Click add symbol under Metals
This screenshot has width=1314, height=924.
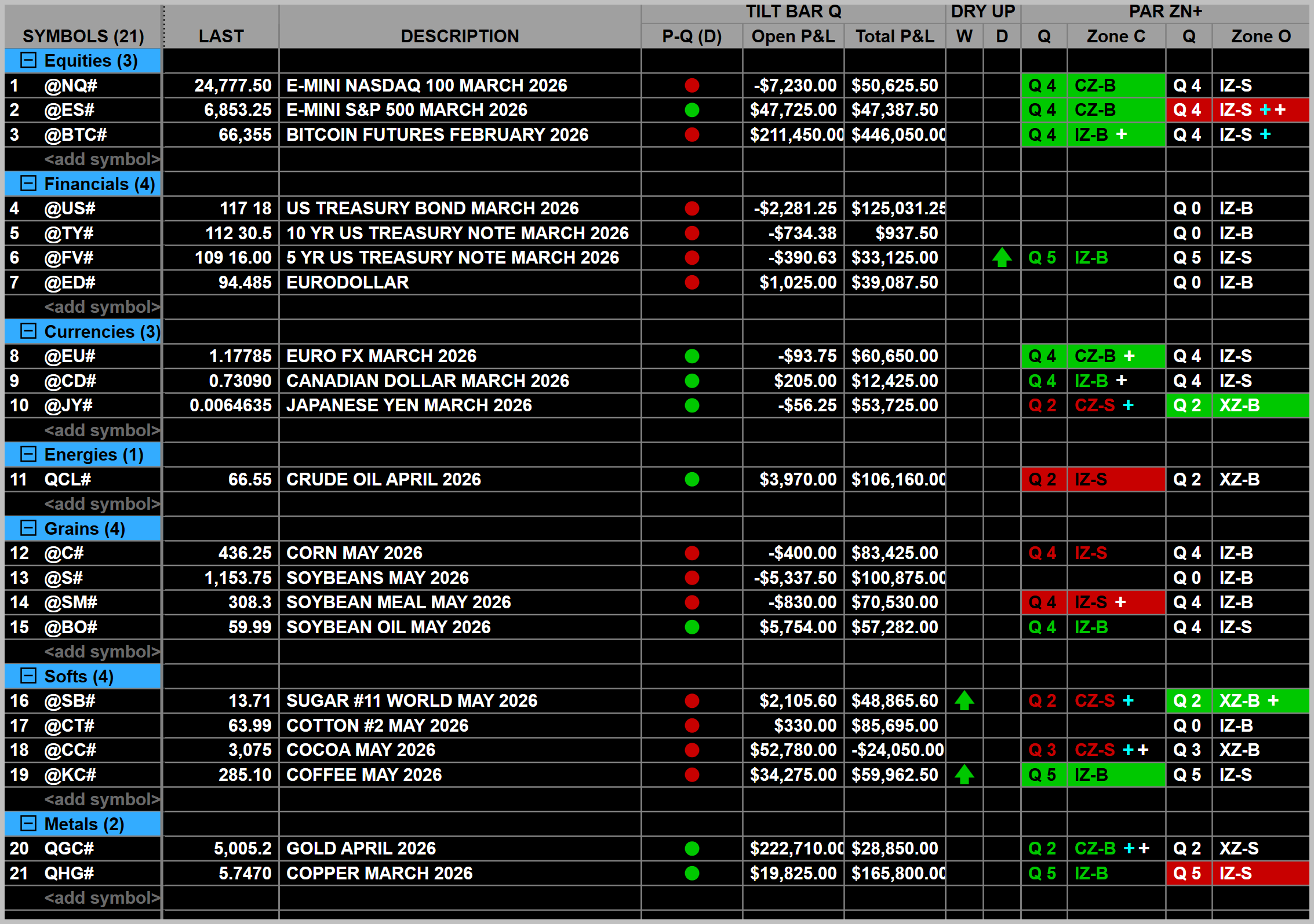(102, 898)
